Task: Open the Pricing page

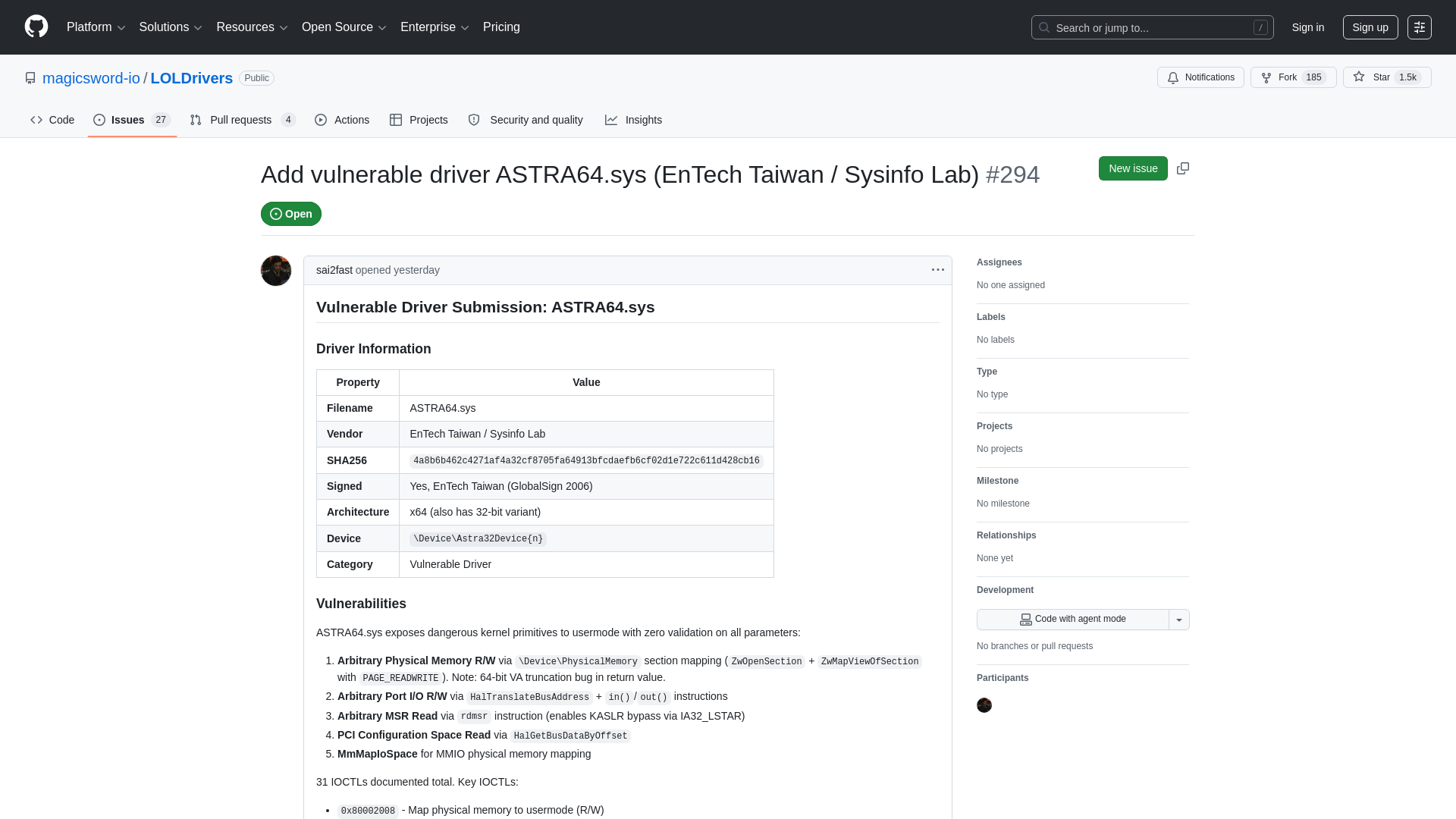Action: click(501, 27)
